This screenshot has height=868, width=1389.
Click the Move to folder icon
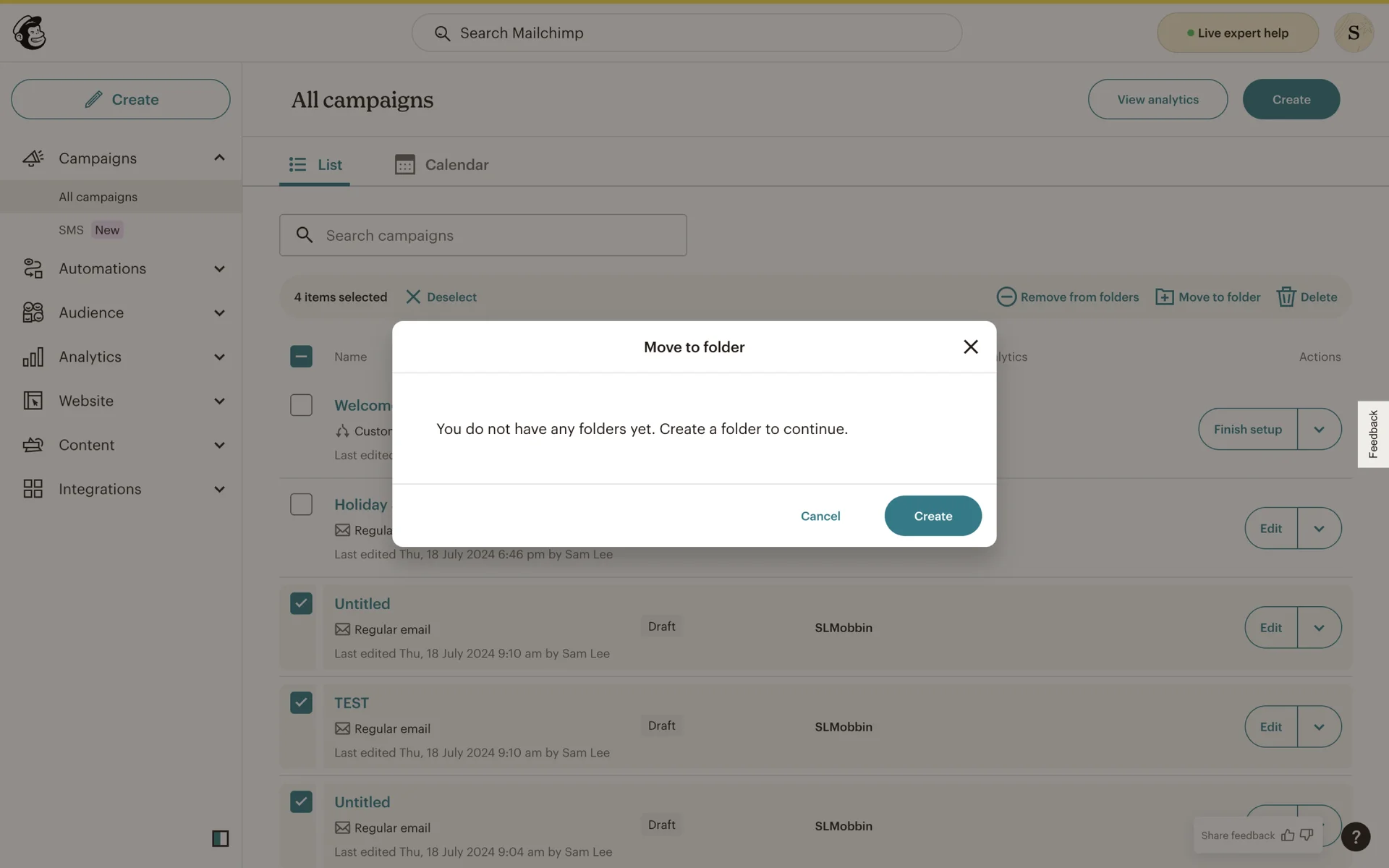tap(1164, 297)
